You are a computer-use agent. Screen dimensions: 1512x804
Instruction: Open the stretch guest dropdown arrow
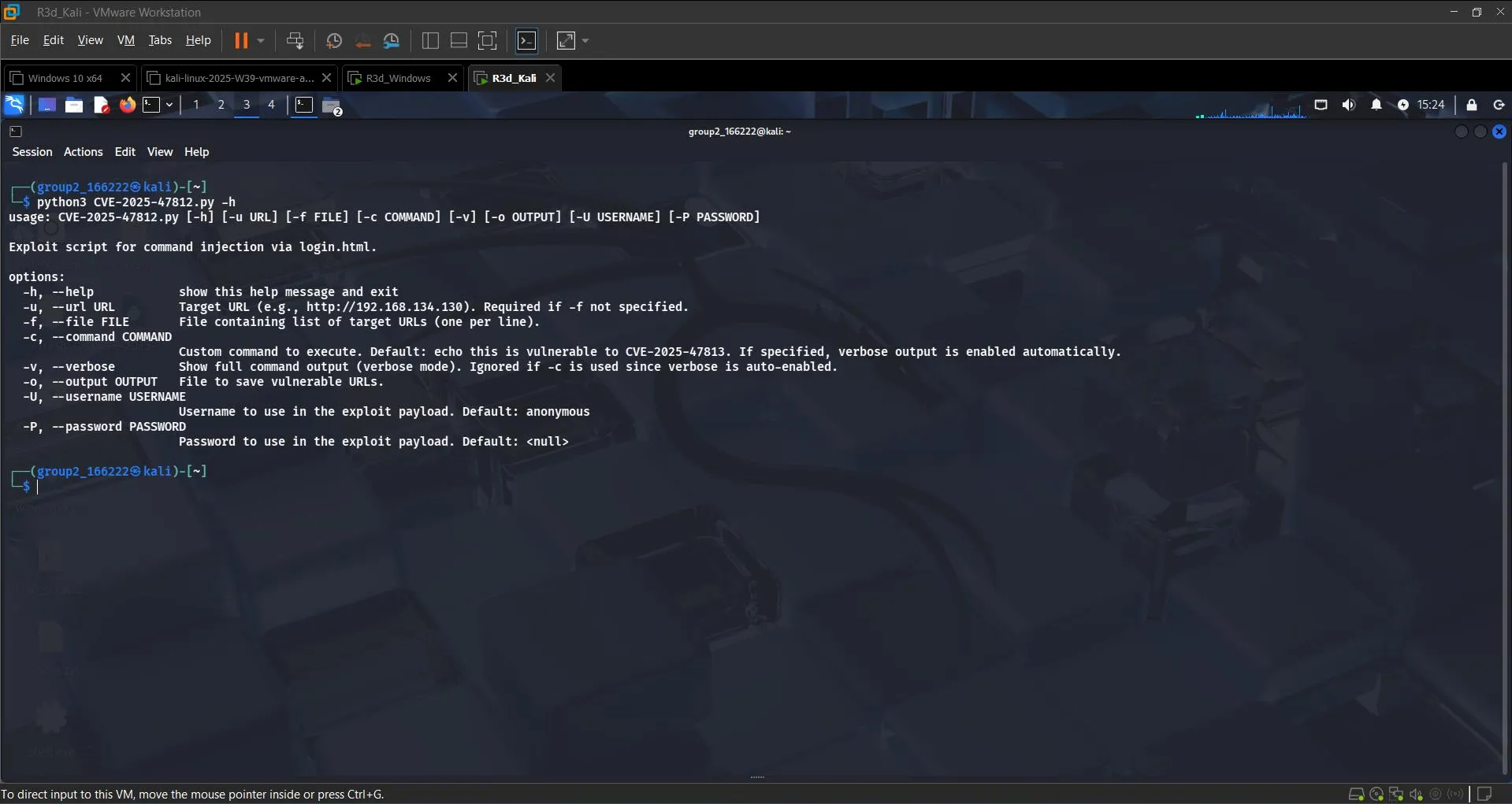[585, 41]
